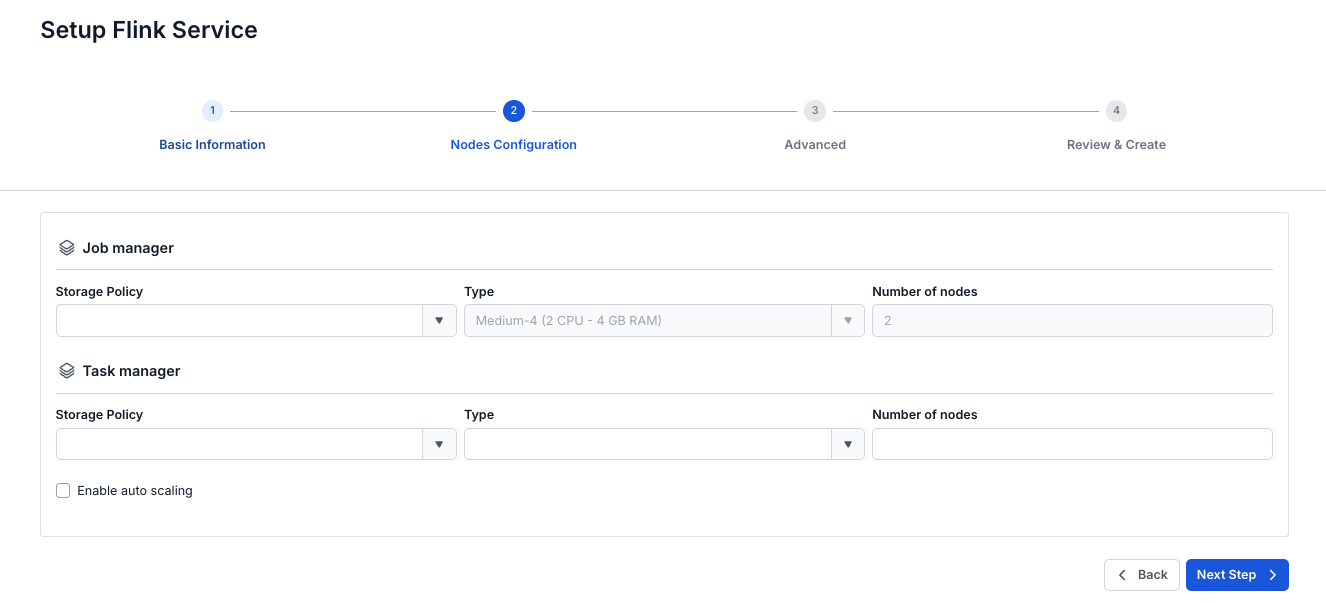Click the Back button
1326x603 pixels.
pos(1142,575)
